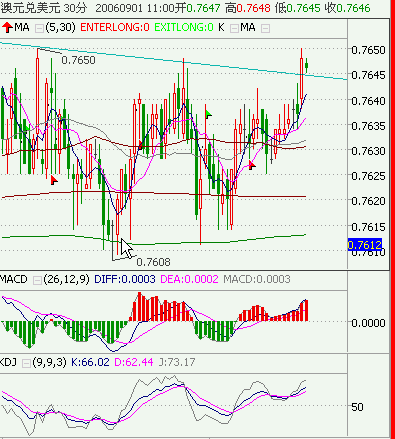
Task: Click the (26,12,9) MACD parameters
Action: tap(66, 279)
